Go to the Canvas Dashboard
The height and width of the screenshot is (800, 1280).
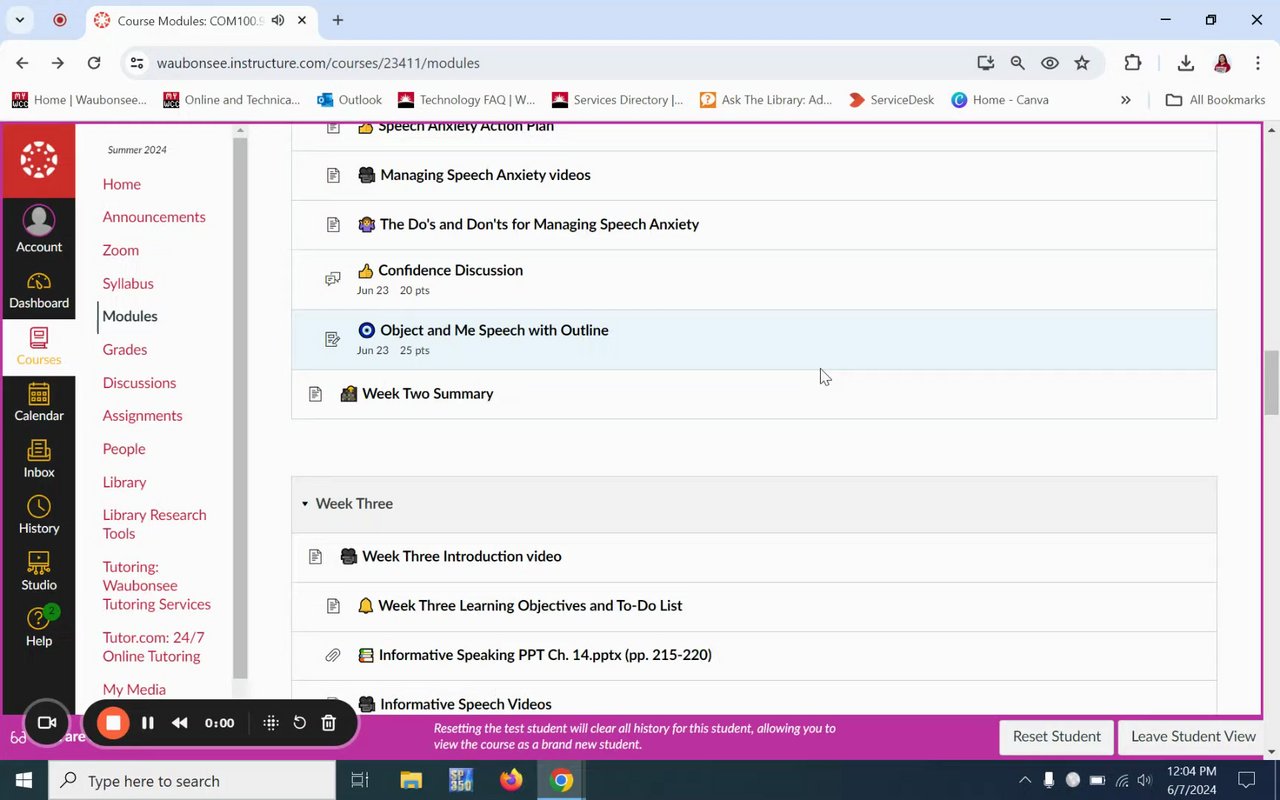pyautogui.click(x=39, y=291)
